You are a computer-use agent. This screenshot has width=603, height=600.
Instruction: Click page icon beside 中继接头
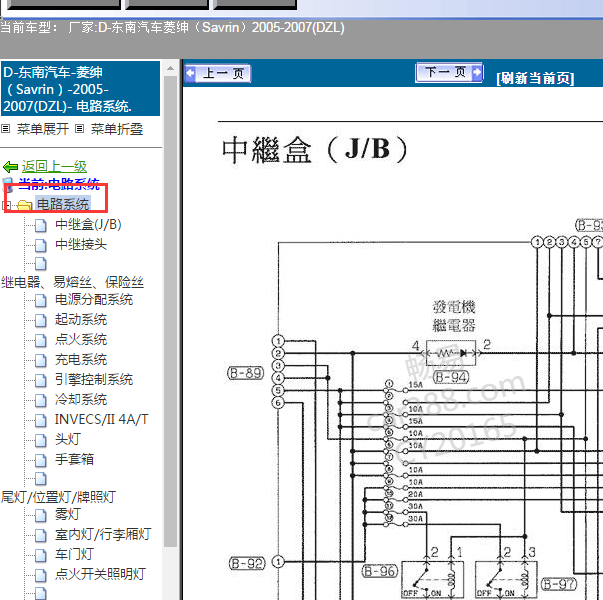(41, 245)
